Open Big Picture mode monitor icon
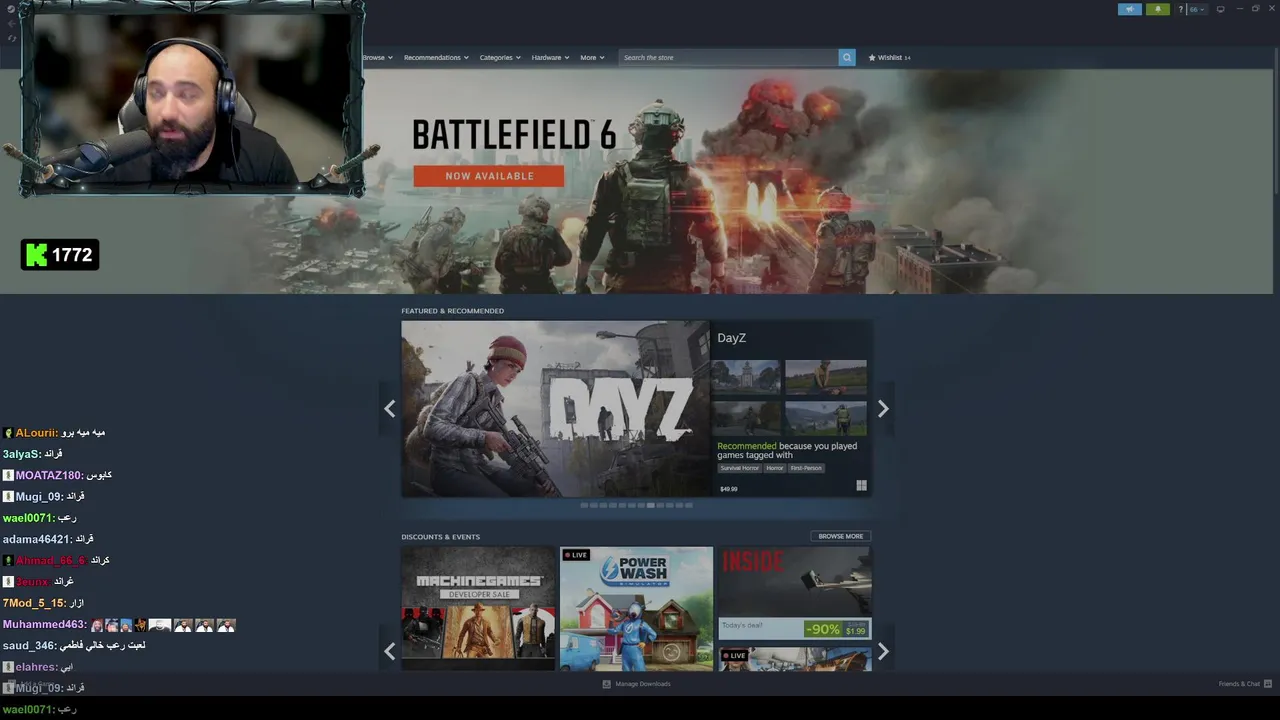Viewport: 1280px width, 720px height. click(1220, 9)
